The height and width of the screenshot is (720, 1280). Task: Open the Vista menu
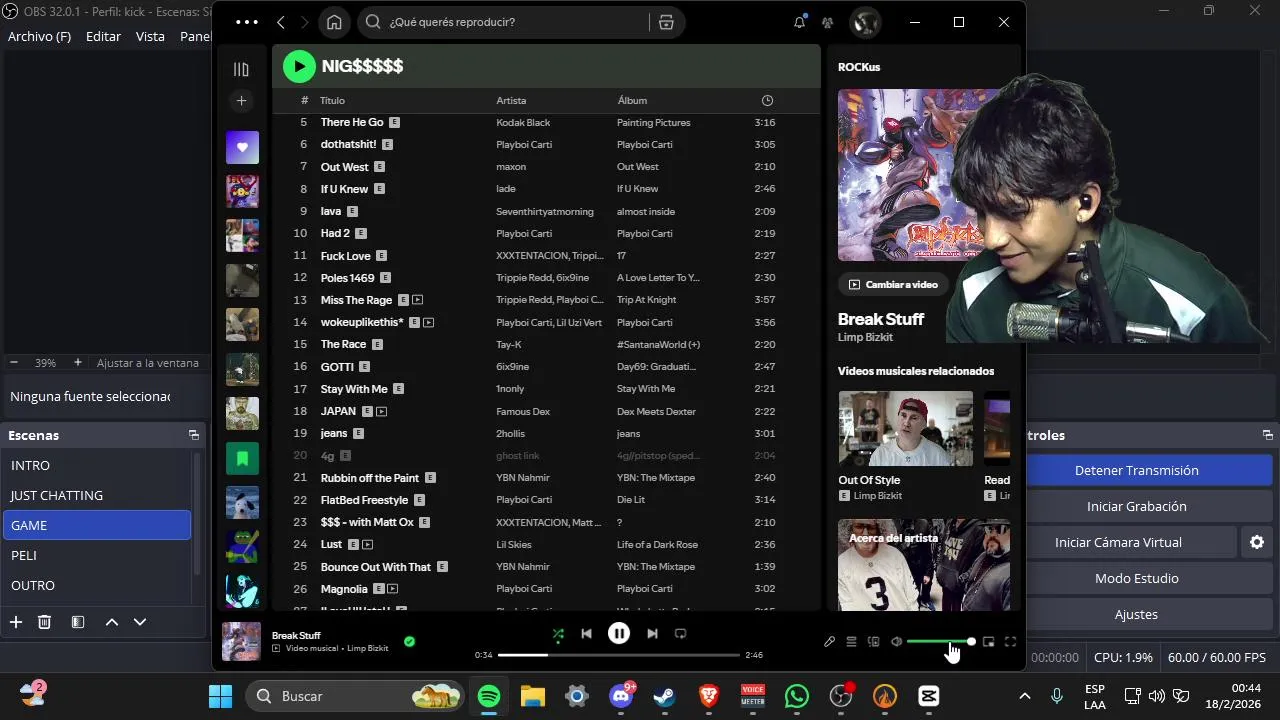pos(150,36)
